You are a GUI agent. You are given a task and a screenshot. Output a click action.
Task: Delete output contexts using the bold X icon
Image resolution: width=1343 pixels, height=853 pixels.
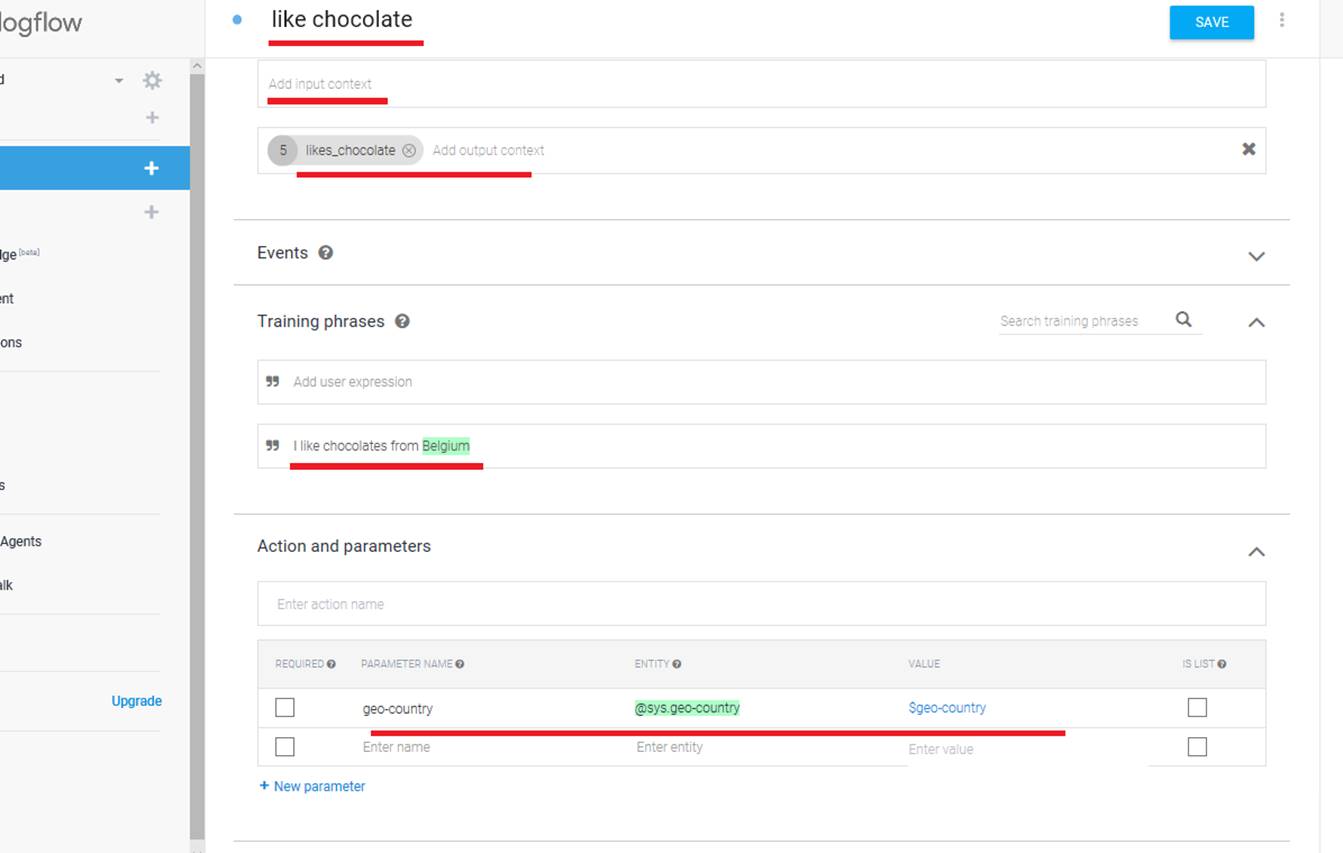pos(1248,149)
